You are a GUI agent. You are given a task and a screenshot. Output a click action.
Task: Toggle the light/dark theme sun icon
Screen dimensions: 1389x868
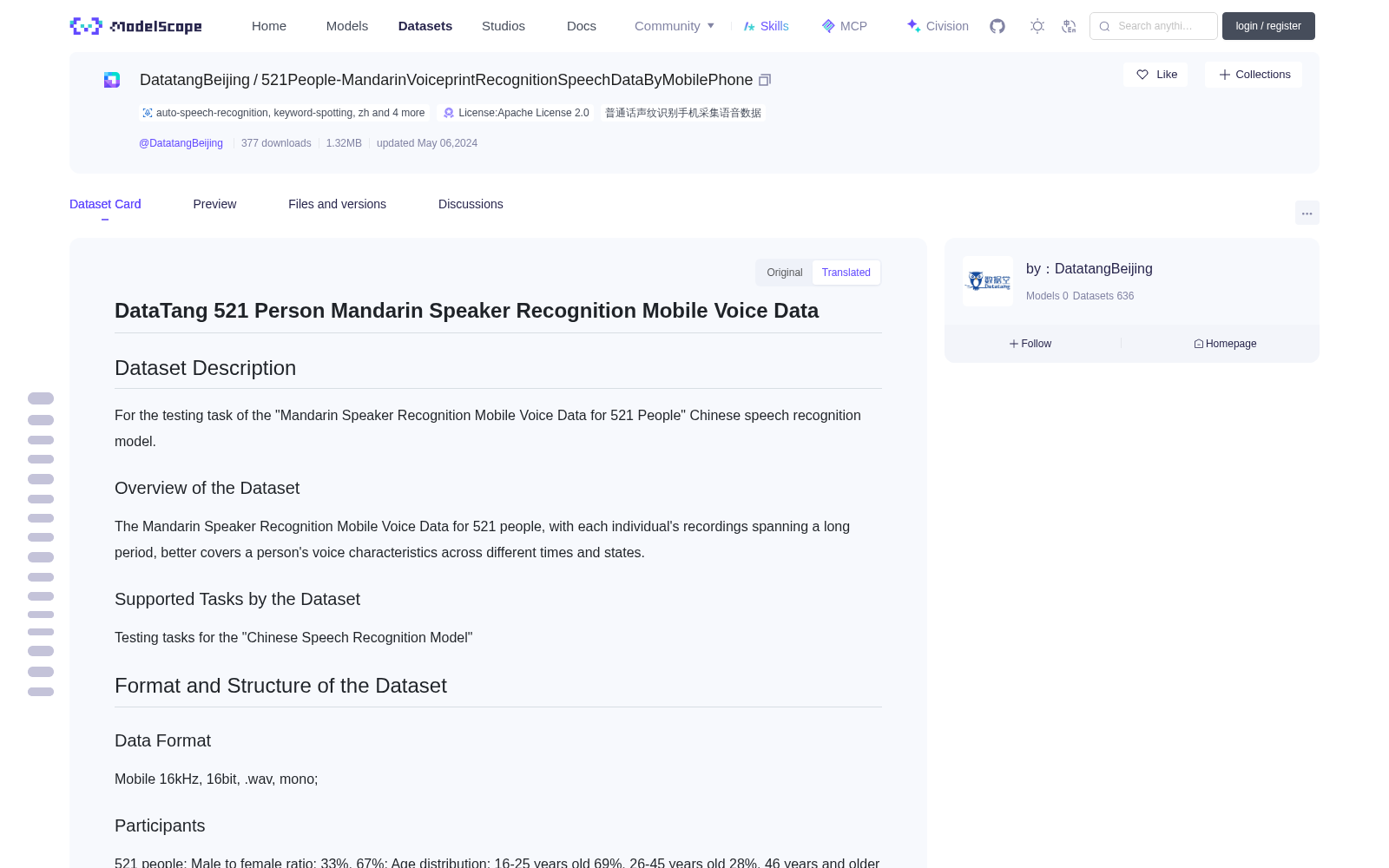1037,26
